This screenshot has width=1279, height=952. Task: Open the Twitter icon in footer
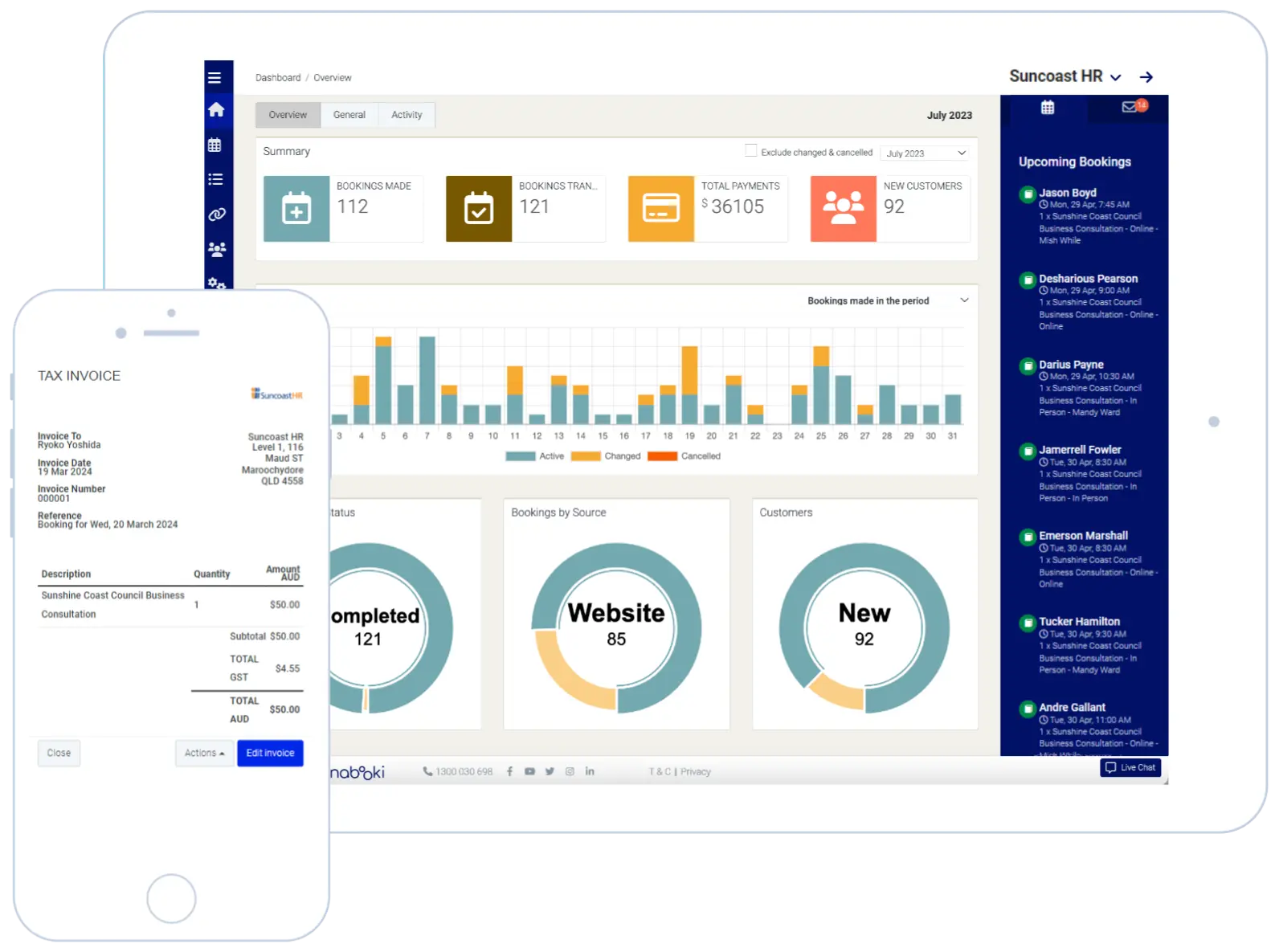click(x=550, y=771)
